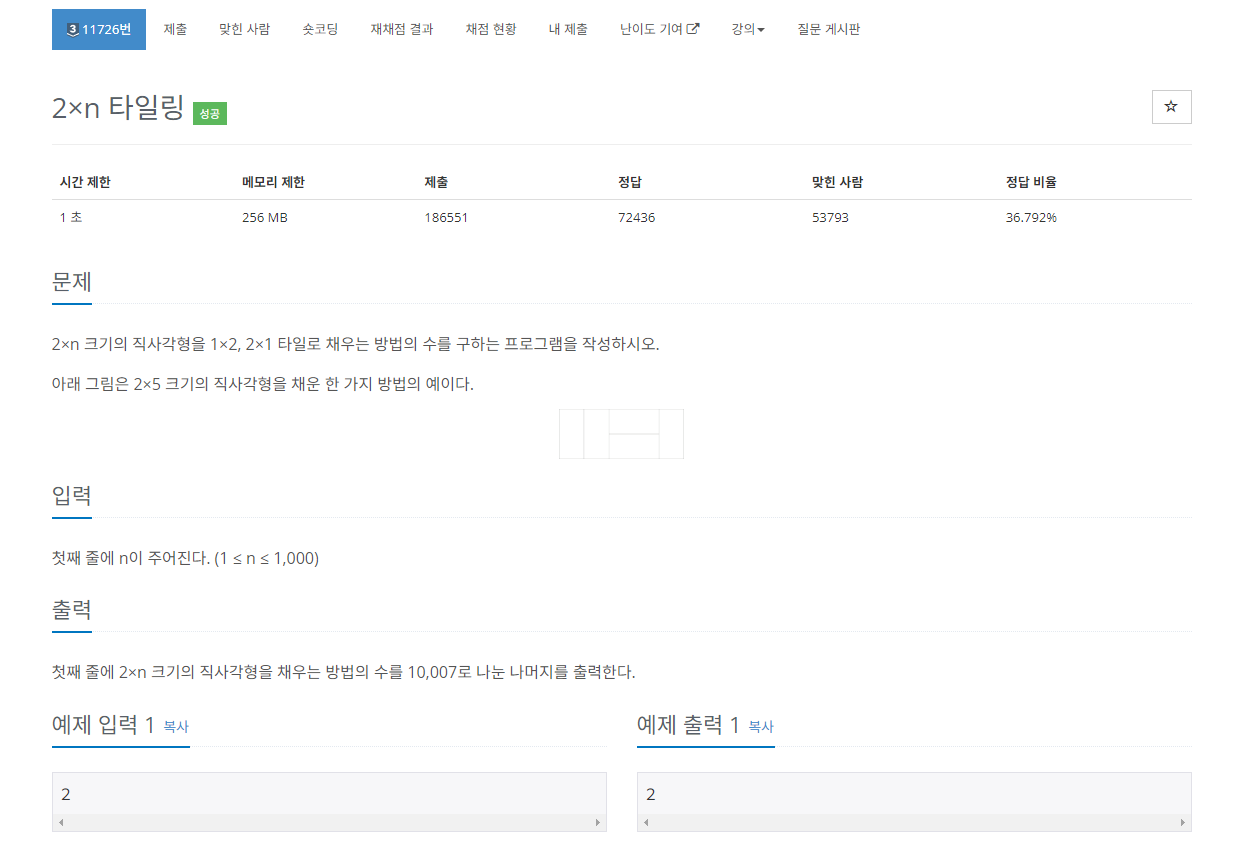This screenshot has width=1241, height=850.
Task: Copy example input using 복사 link
Action: coord(176,727)
